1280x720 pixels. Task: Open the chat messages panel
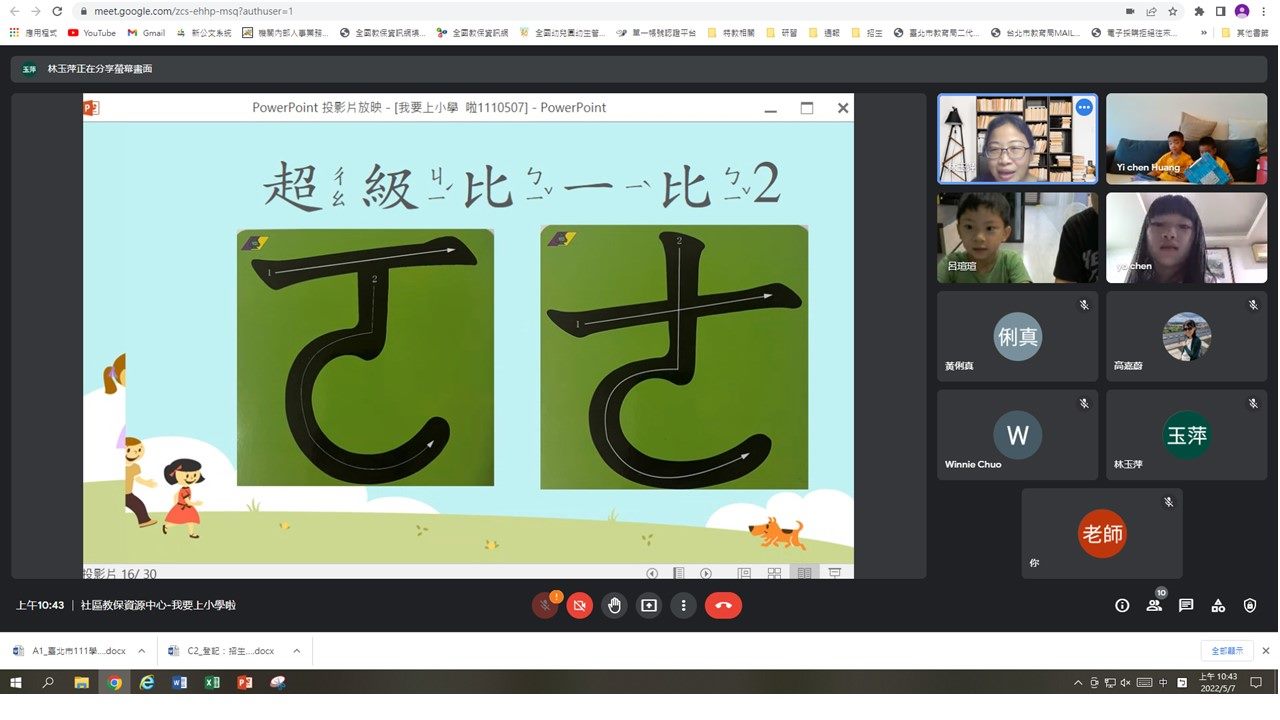(1186, 605)
